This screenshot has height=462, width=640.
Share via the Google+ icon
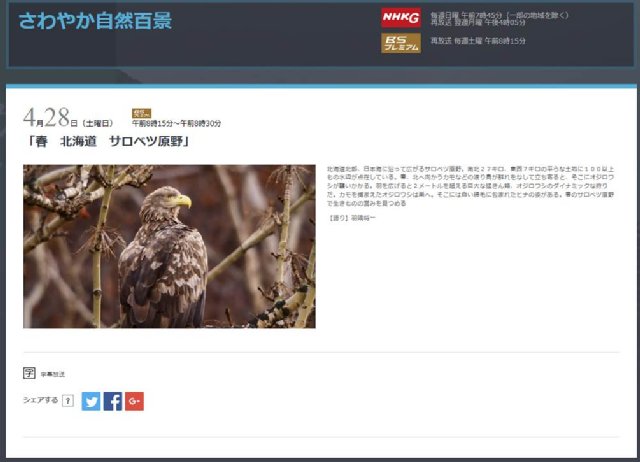point(134,401)
